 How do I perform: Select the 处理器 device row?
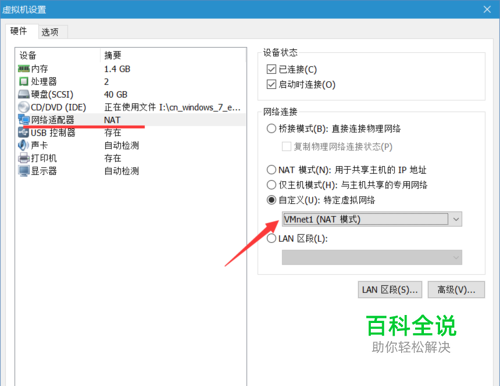point(131,82)
